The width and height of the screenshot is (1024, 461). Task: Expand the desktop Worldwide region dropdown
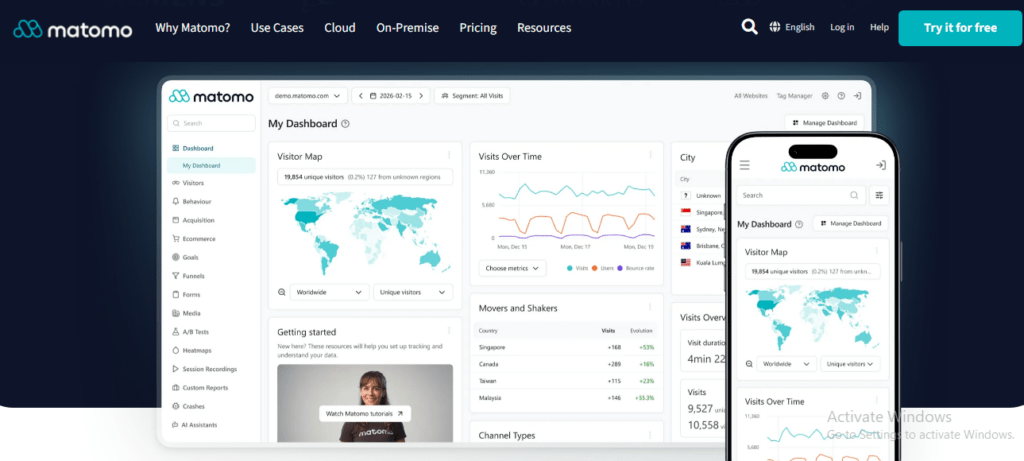[x=329, y=293]
